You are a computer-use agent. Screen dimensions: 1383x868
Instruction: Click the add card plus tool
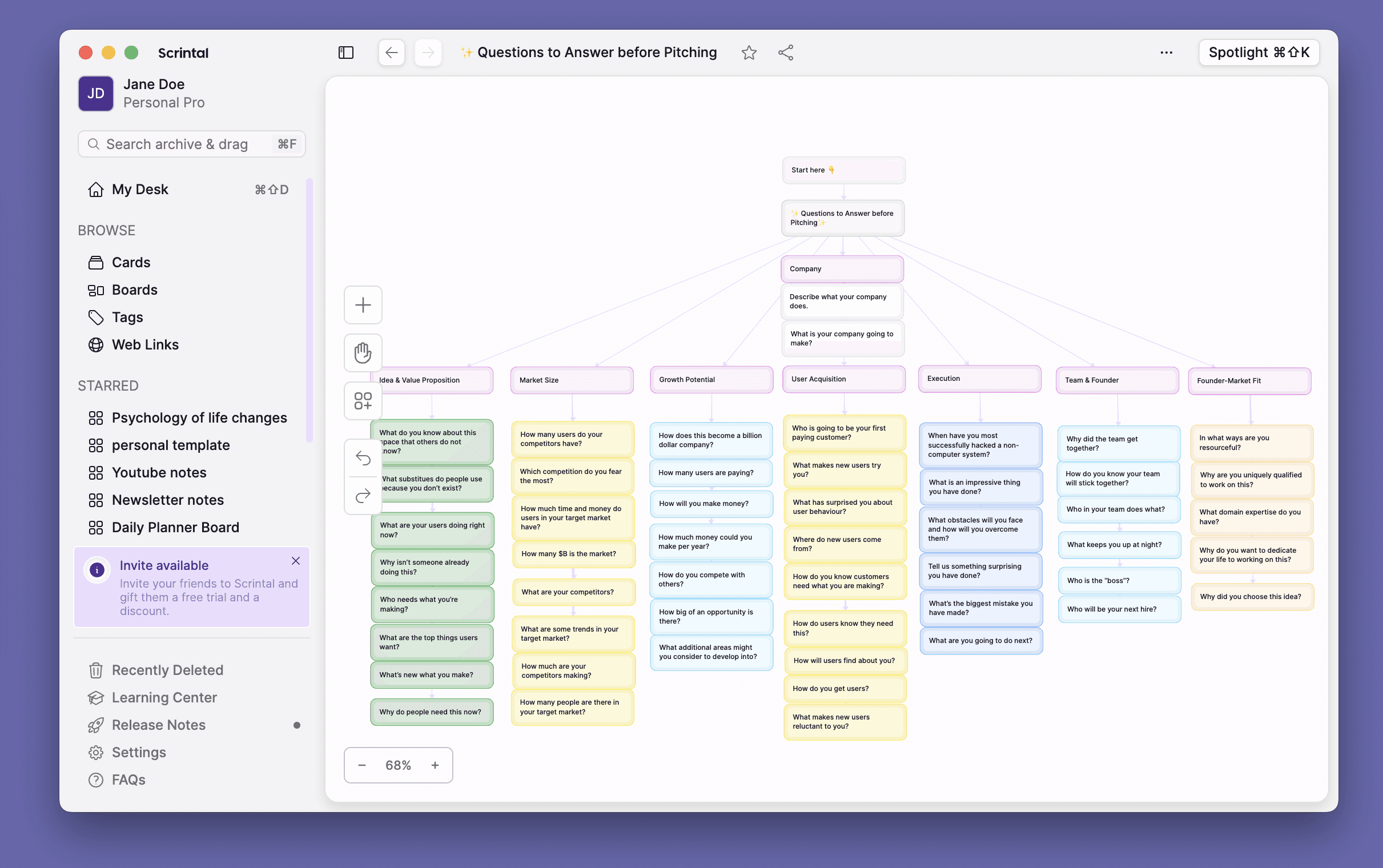click(363, 305)
